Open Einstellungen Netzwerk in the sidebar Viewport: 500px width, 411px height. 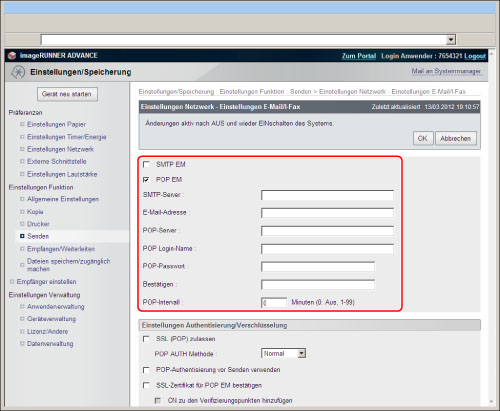click(x=60, y=149)
